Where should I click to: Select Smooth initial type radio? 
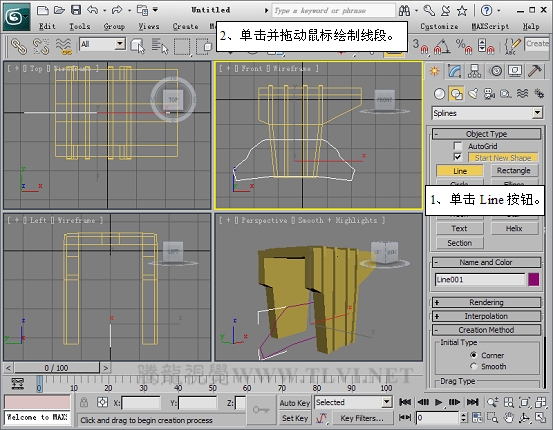(474, 367)
